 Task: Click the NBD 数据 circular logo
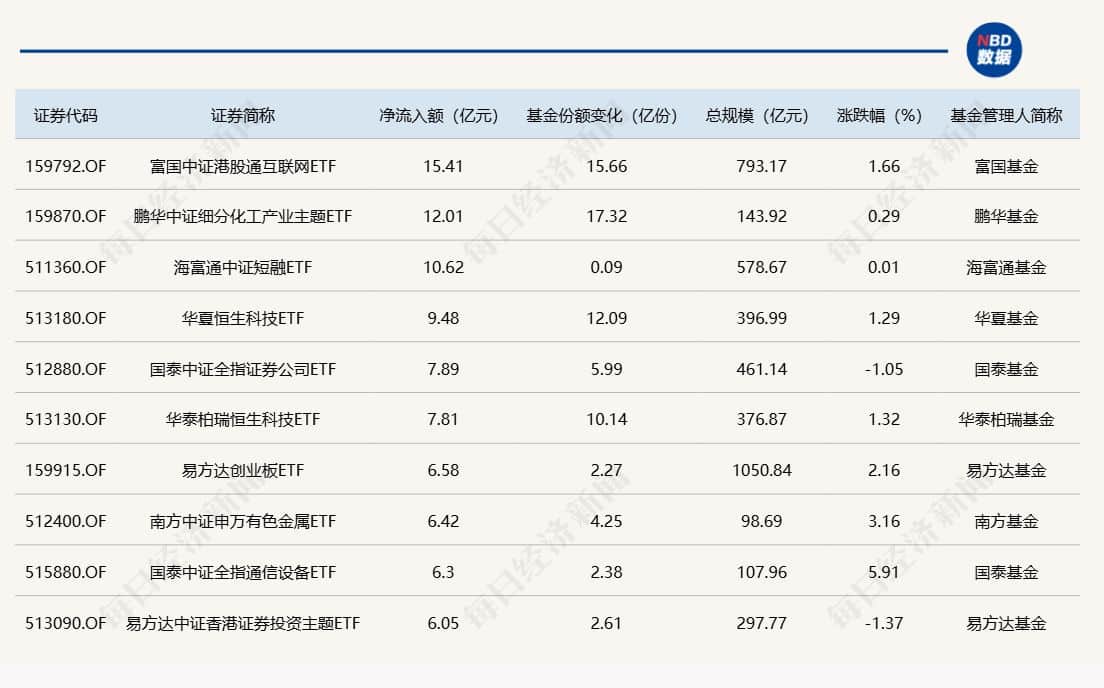996,43
